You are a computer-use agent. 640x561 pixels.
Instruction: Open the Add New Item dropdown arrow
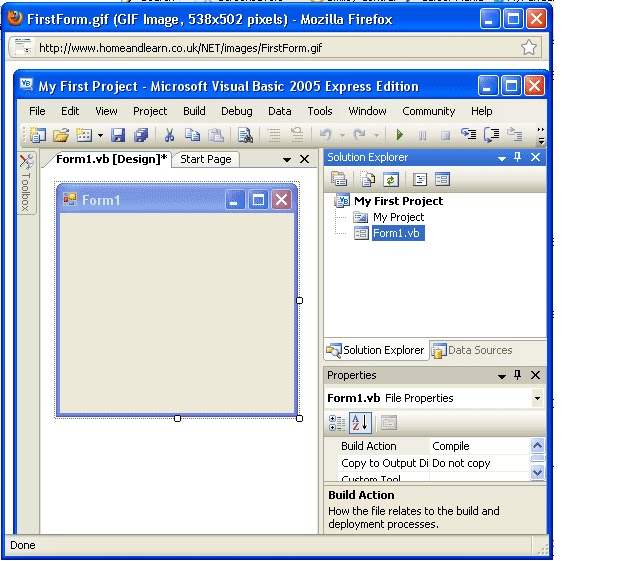click(x=100, y=135)
